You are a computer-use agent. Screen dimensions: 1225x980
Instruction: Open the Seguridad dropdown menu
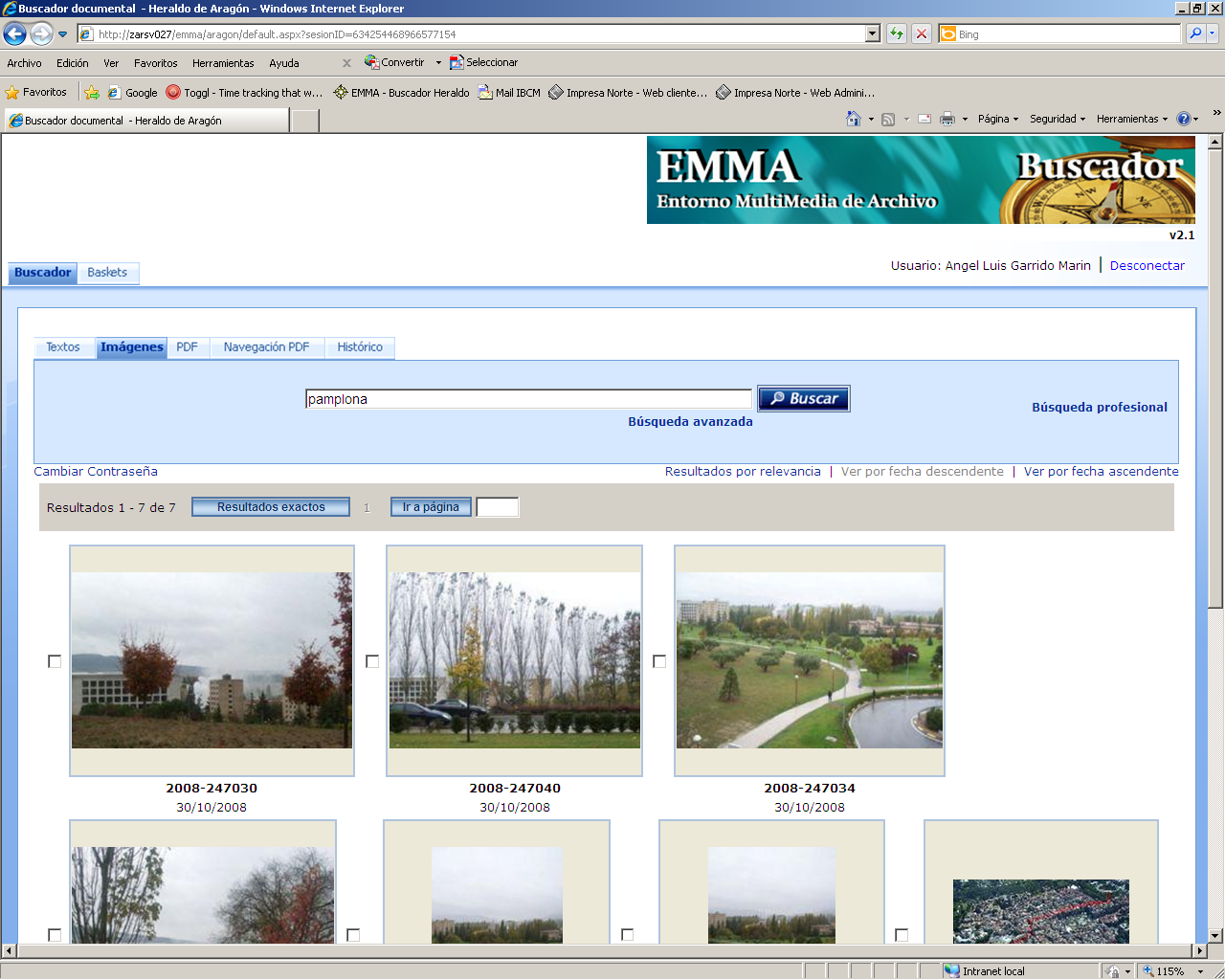[1058, 119]
